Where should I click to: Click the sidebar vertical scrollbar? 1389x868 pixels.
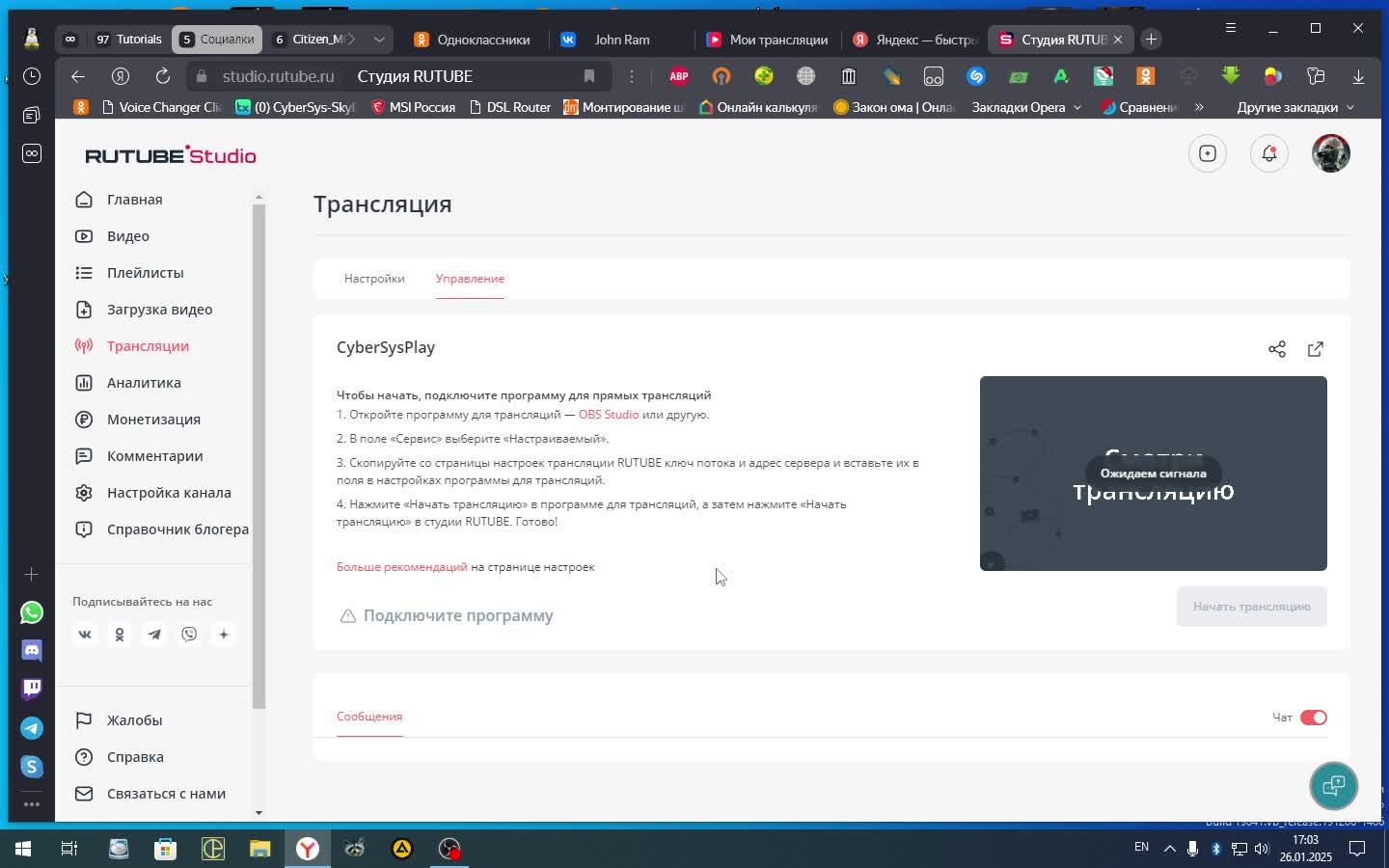tap(259, 456)
